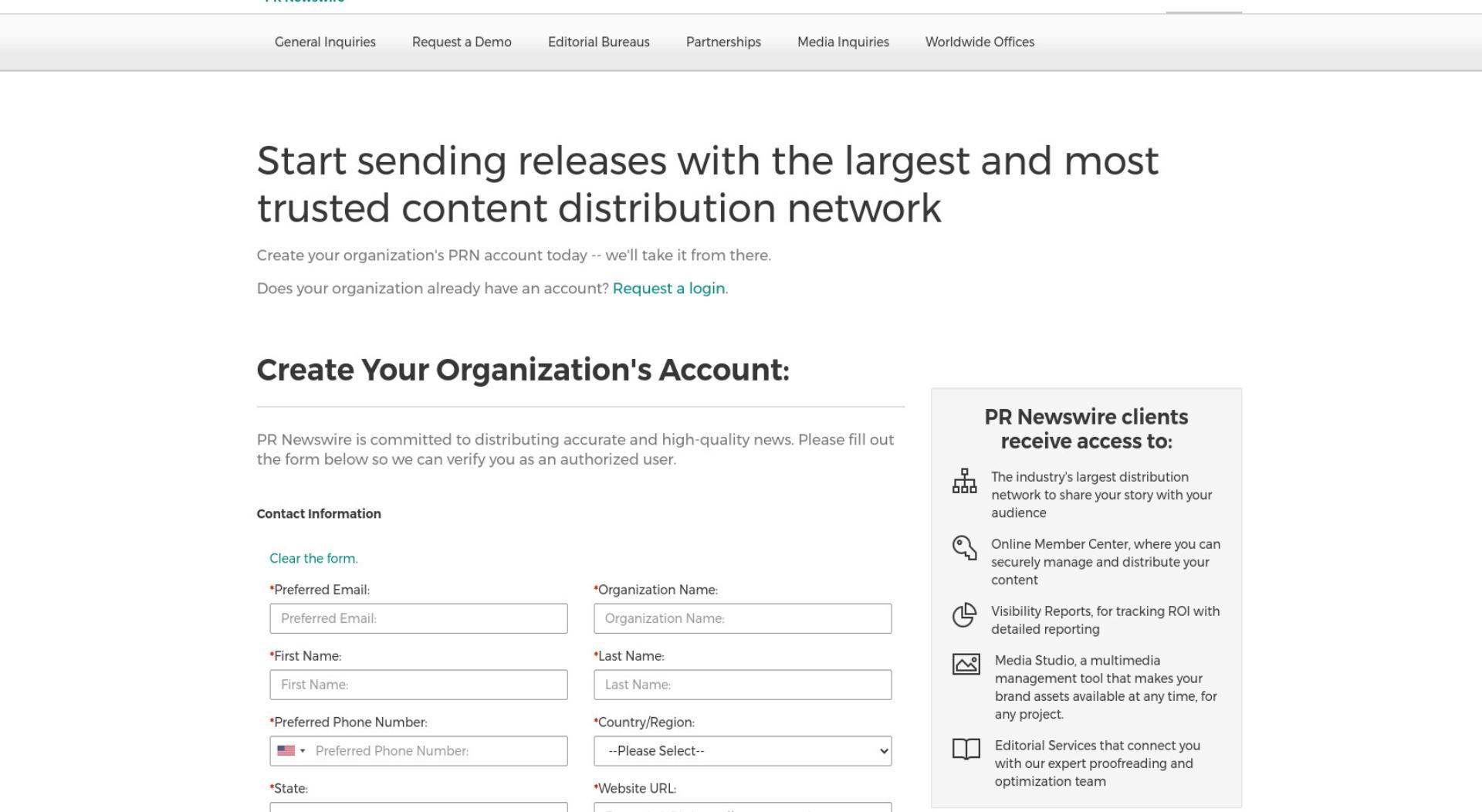
Task: Click the State field label
Action: tap(289, 789)
